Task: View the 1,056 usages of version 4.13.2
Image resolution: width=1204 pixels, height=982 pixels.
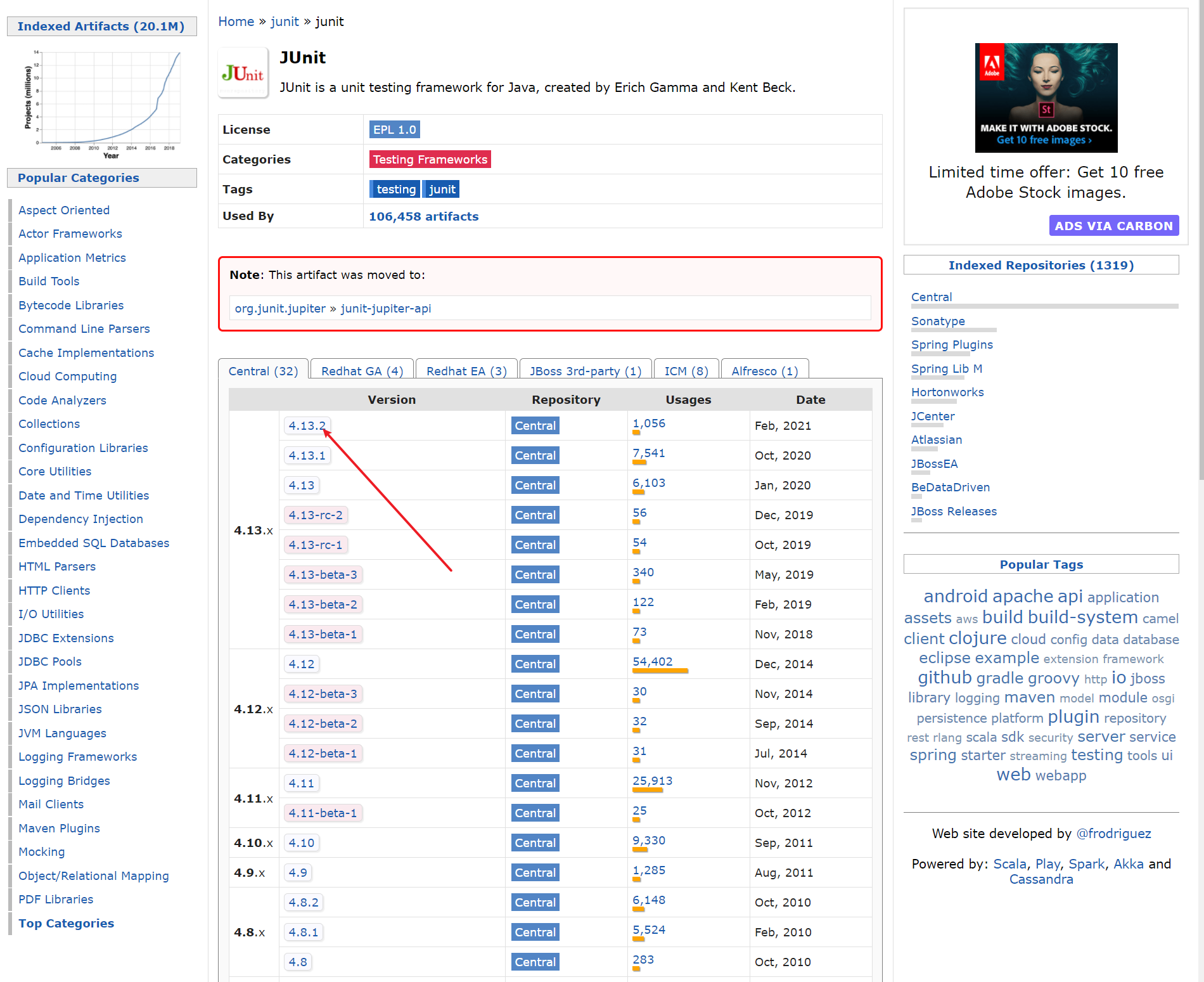Action: [649, 423]
